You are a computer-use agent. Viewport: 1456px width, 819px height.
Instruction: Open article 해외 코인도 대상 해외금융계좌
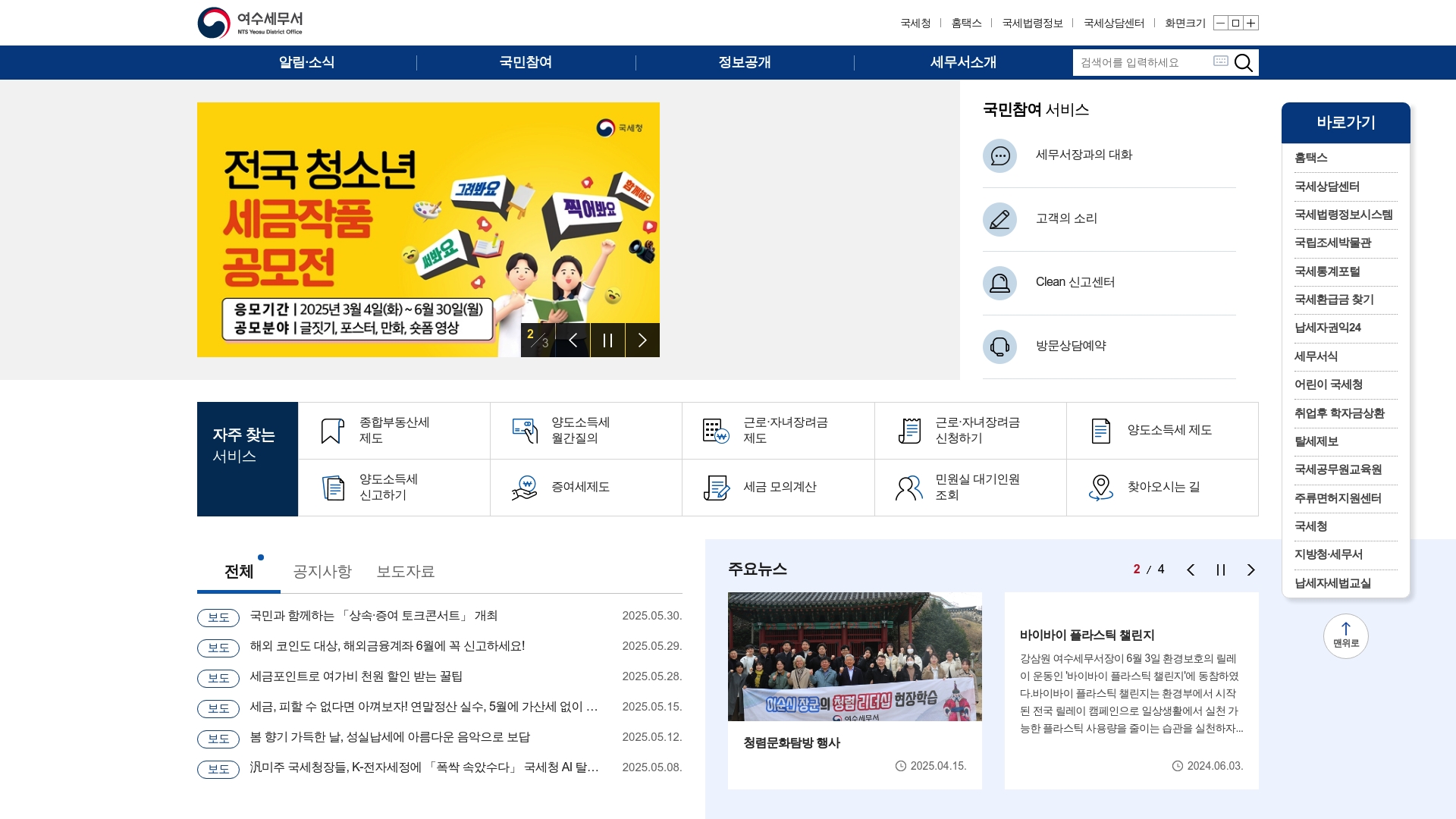(387, 646)
